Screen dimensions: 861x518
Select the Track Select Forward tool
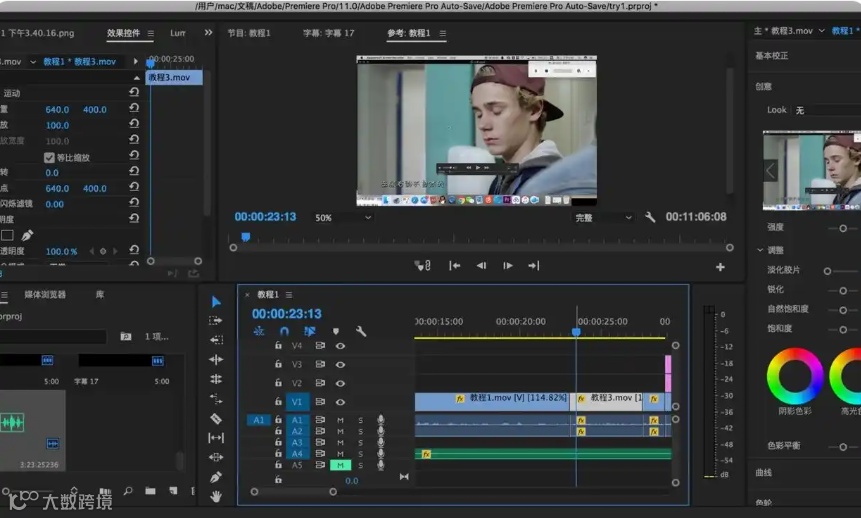(x=216, y=321)
